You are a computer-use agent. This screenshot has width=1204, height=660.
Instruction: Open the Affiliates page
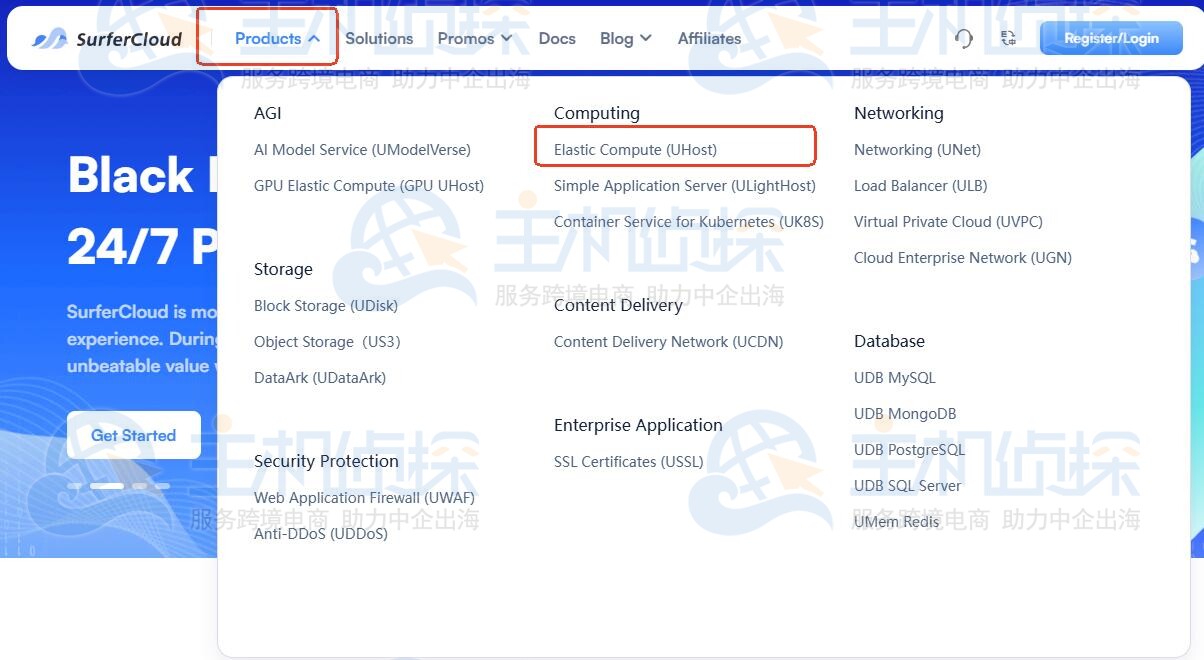point(709,38)
